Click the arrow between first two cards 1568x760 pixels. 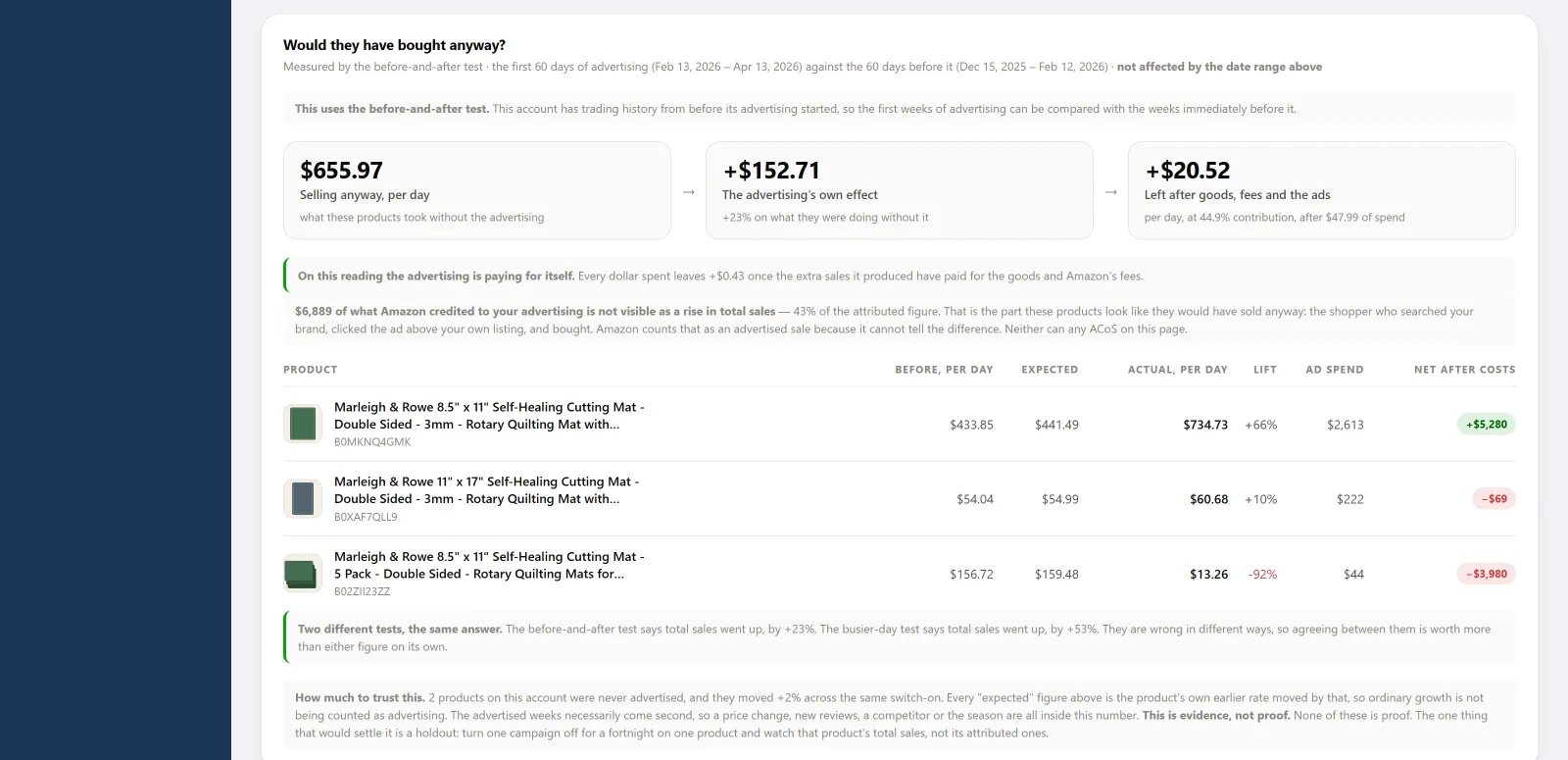(x=689, y=192)
